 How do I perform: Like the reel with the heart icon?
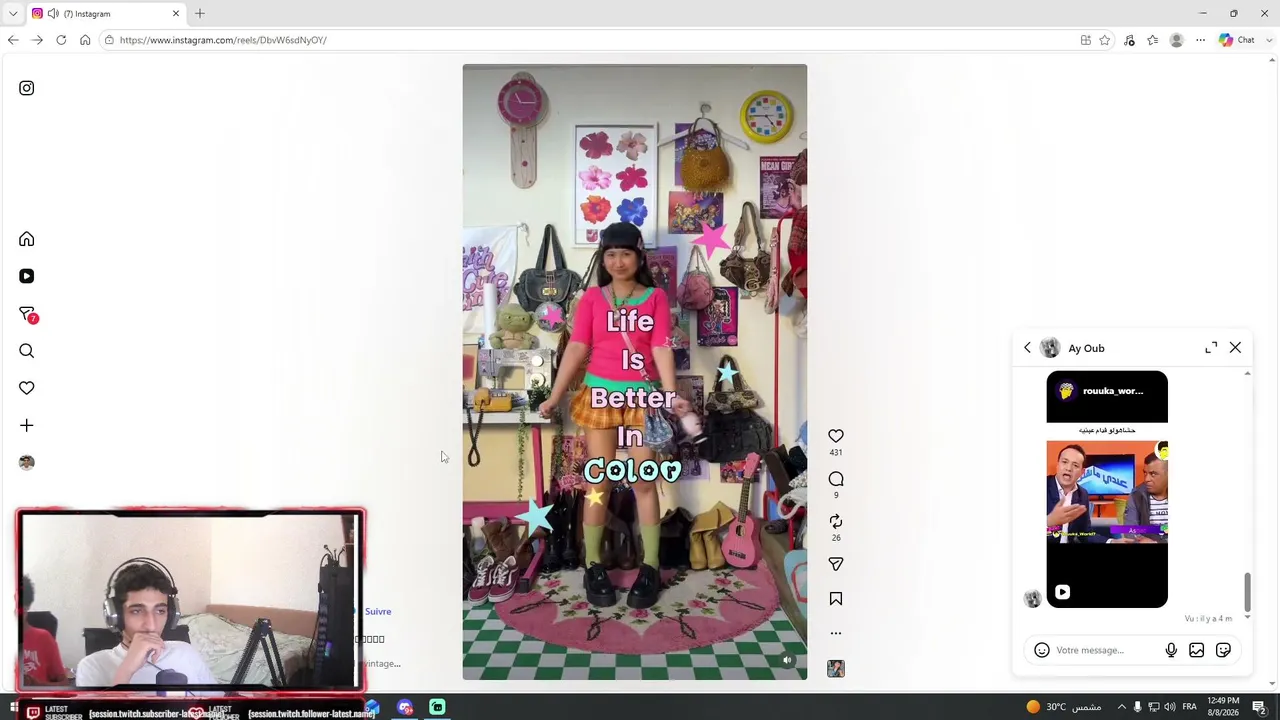coord(836,436)
